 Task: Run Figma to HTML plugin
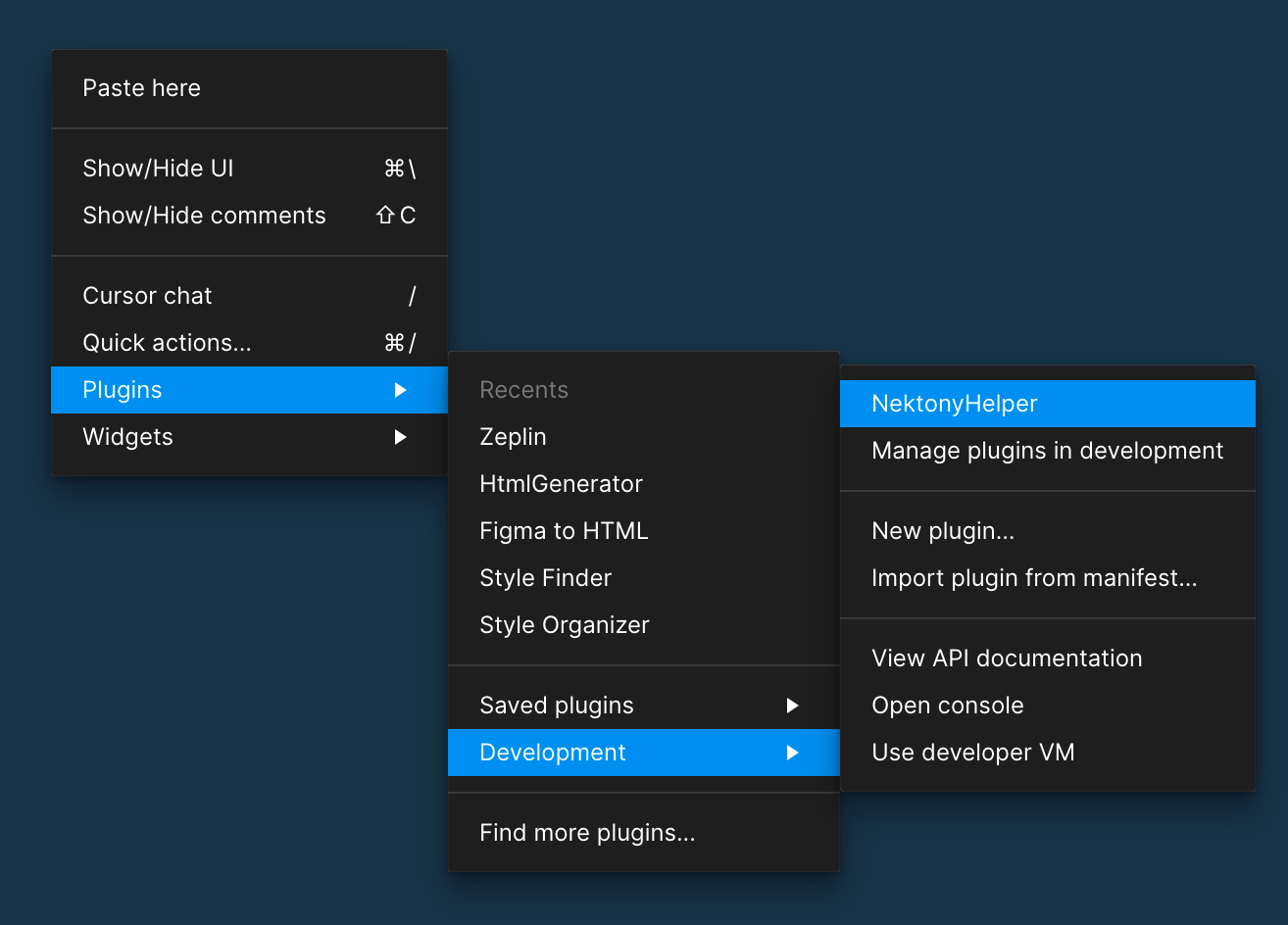coord(564,531)
